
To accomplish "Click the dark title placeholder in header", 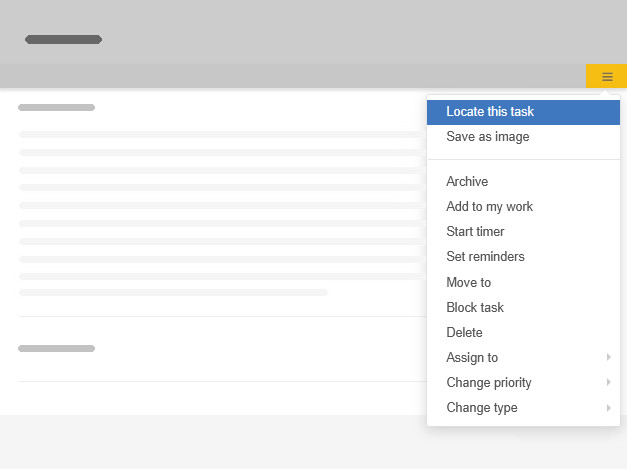I will (64, 40).
